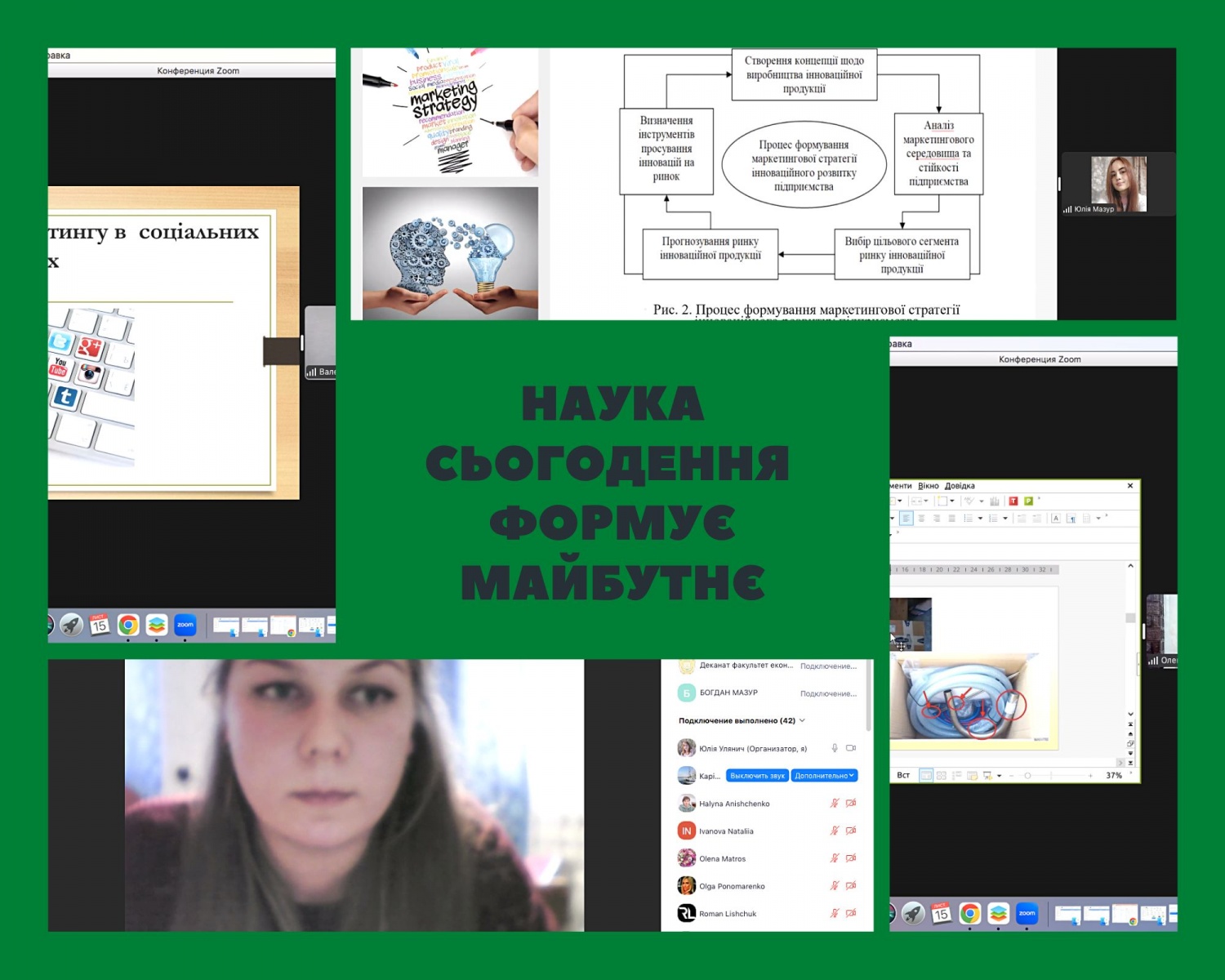Viewport: 1225px width, 980px height.
Task: Open Zoom in dock below the social media slide
Action: [x=185, y=626]
